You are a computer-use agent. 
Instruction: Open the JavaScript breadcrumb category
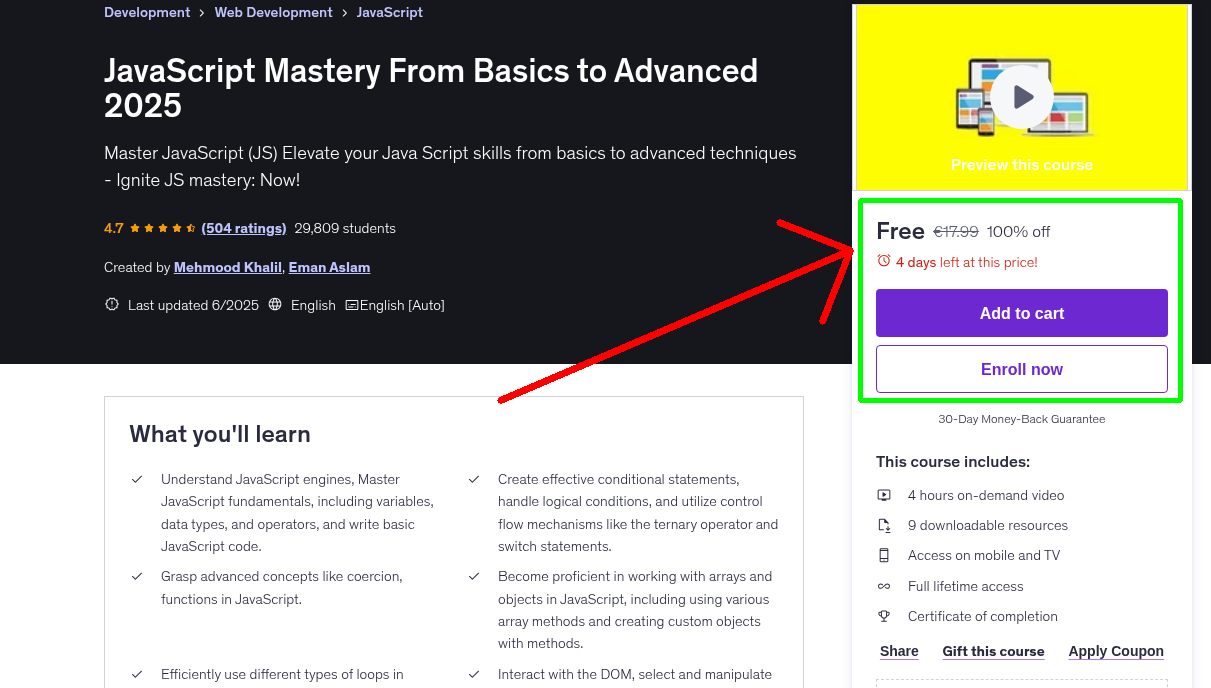[x=390, y=12]
